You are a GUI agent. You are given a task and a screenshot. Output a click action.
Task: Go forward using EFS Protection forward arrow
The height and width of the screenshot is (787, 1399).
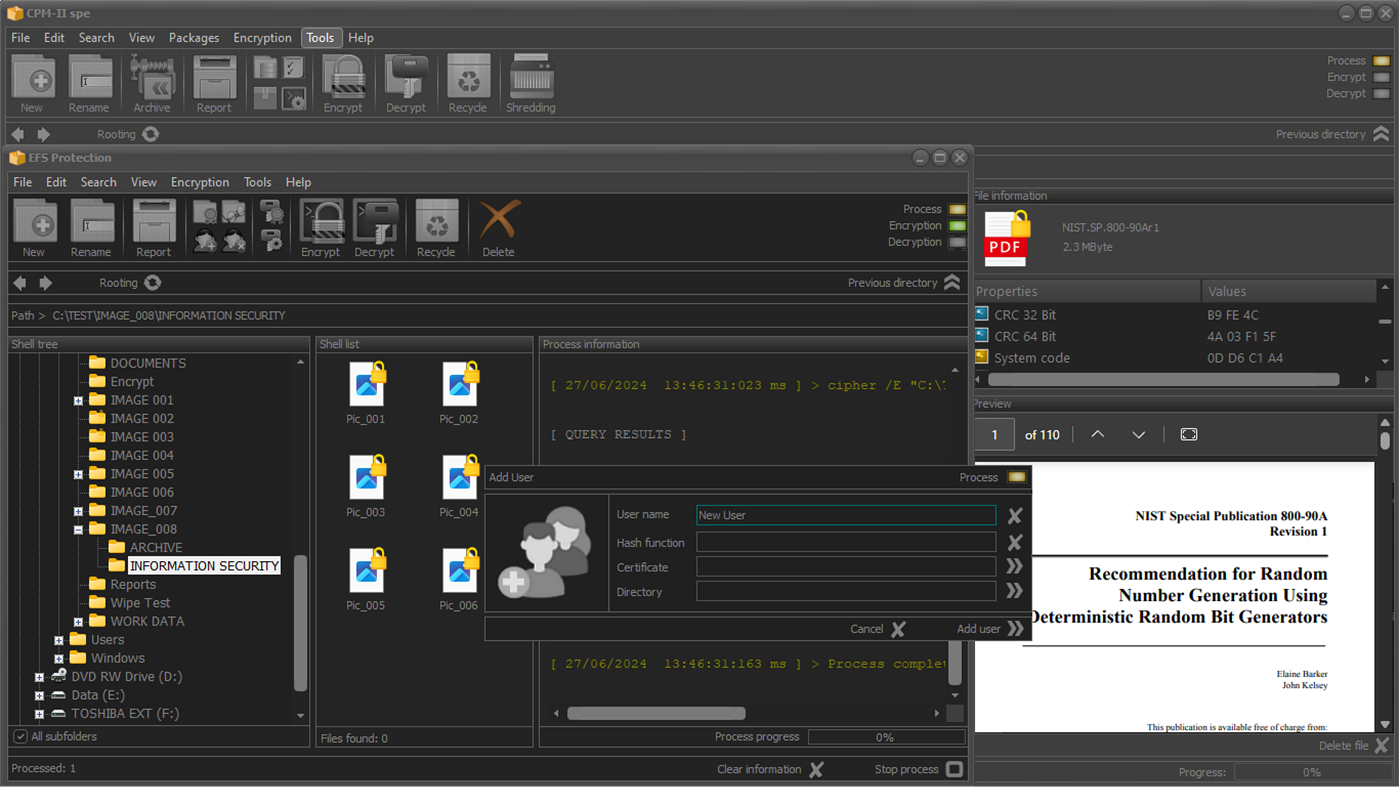click(x=45, y=283)
